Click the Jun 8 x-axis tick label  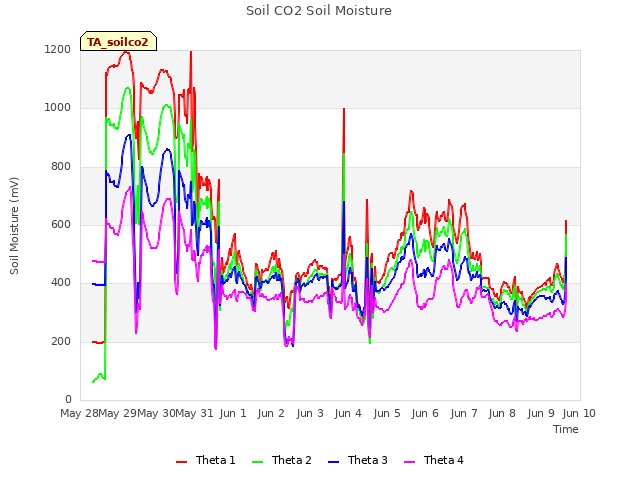[502, 413]
